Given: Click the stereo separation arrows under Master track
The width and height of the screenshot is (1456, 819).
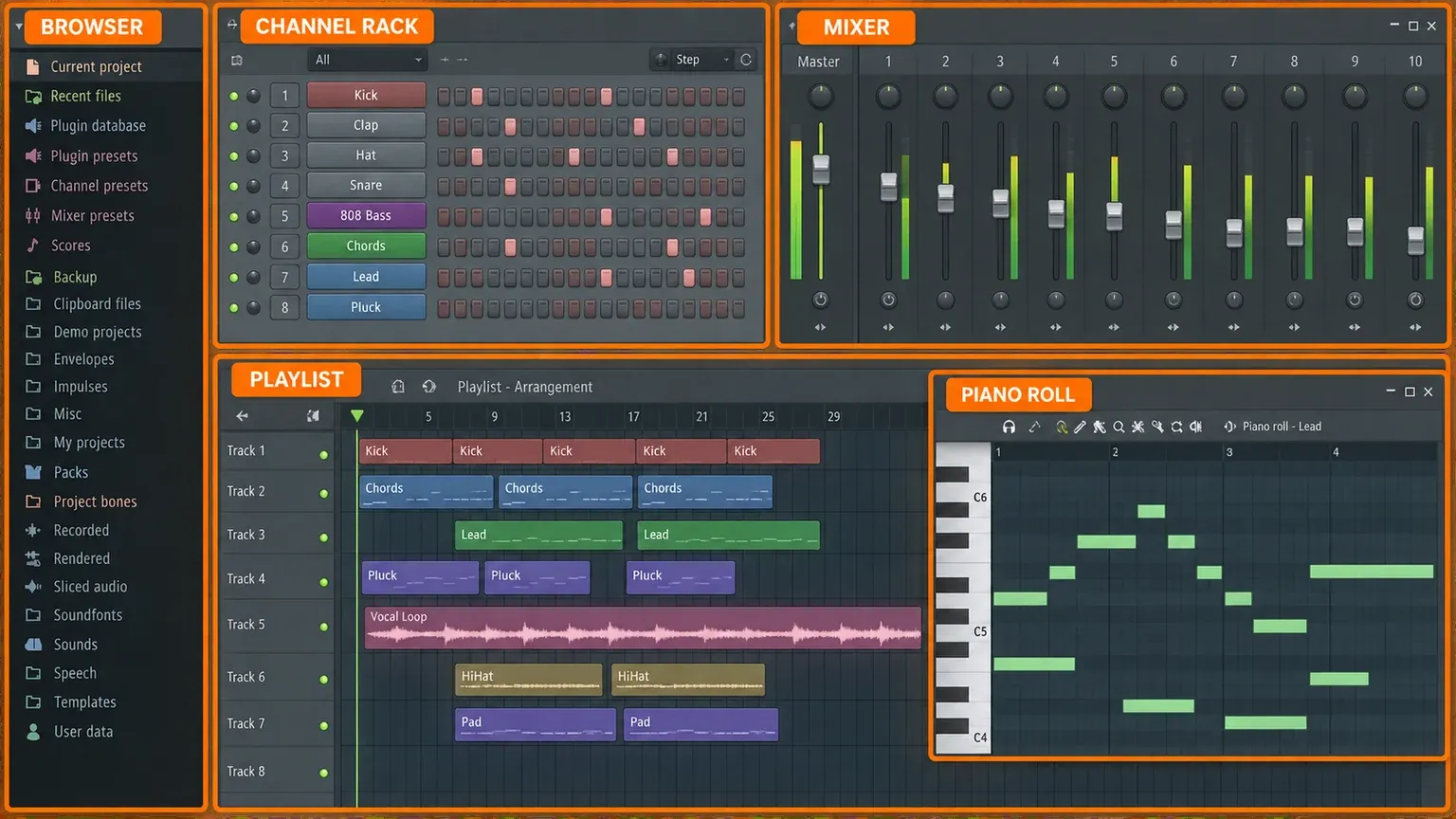Looking at the screenshot, I should [x=820, y=327].
